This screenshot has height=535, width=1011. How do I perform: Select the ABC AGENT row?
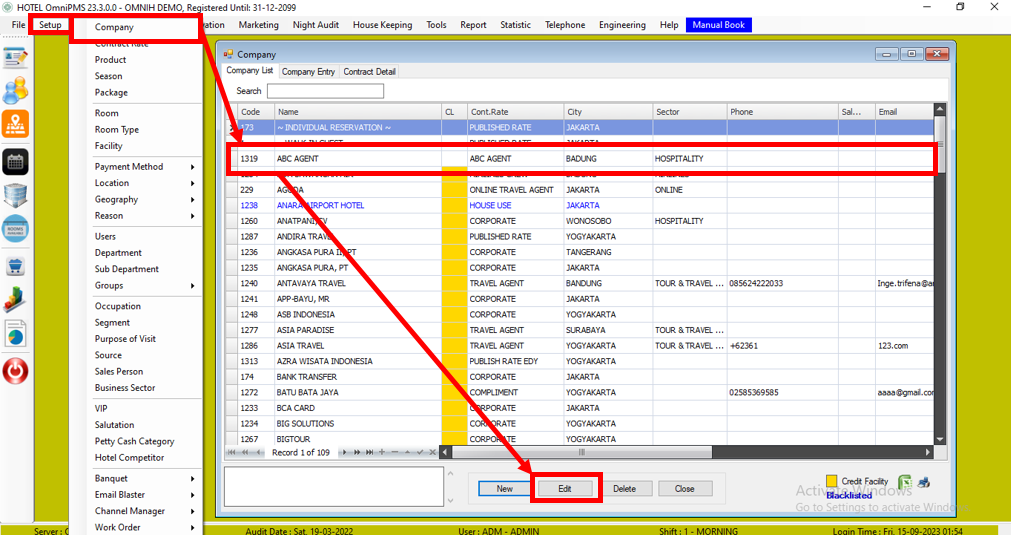[580, 159]
